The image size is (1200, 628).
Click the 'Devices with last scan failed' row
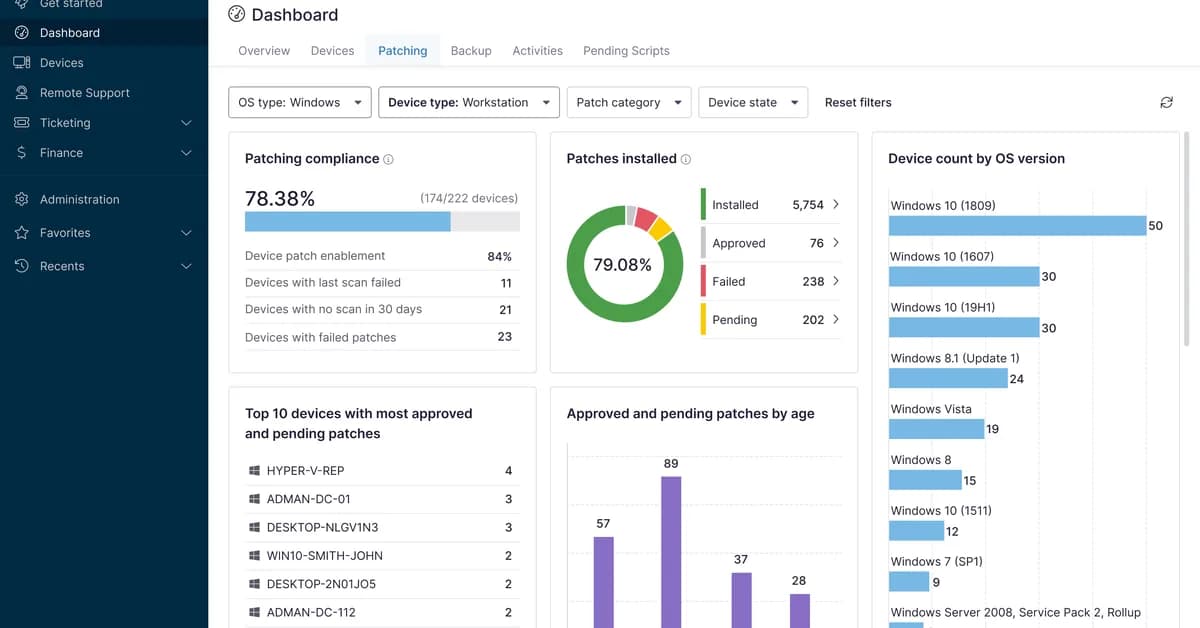[382, 283]
